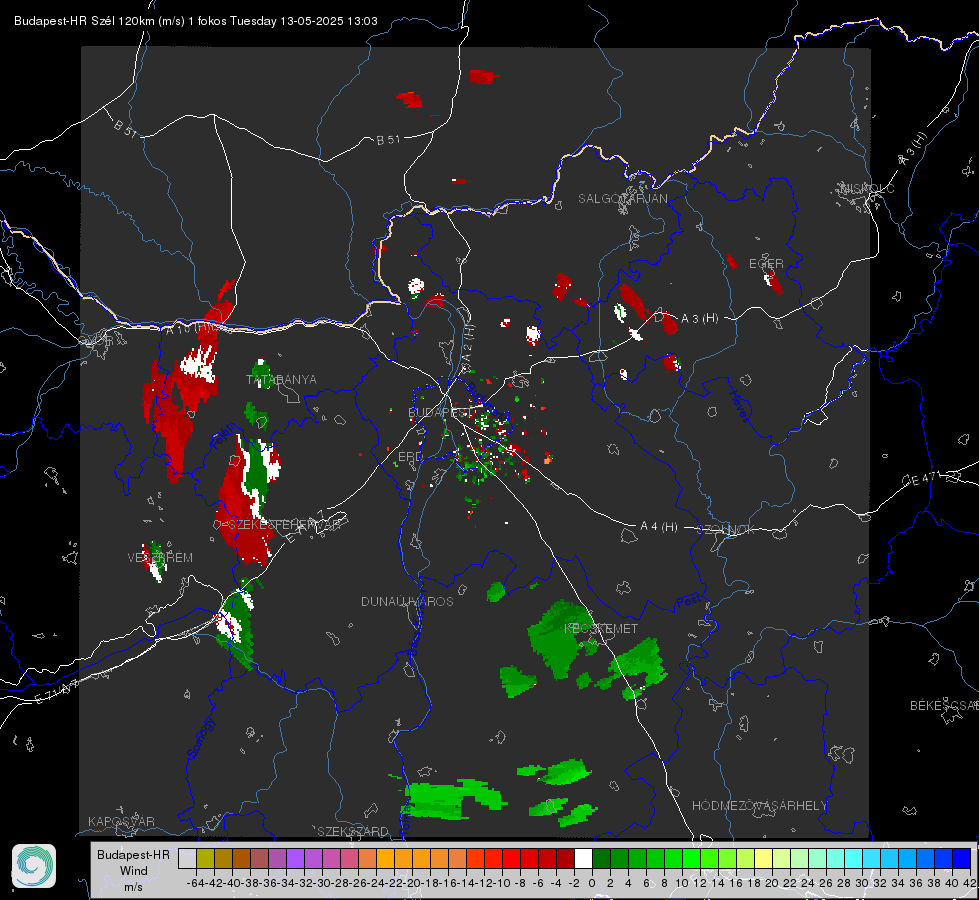Viewport: 979px width, 900px height.
Task: Click the large red echo over Székesfehérvár
Action: pos(244,500)
